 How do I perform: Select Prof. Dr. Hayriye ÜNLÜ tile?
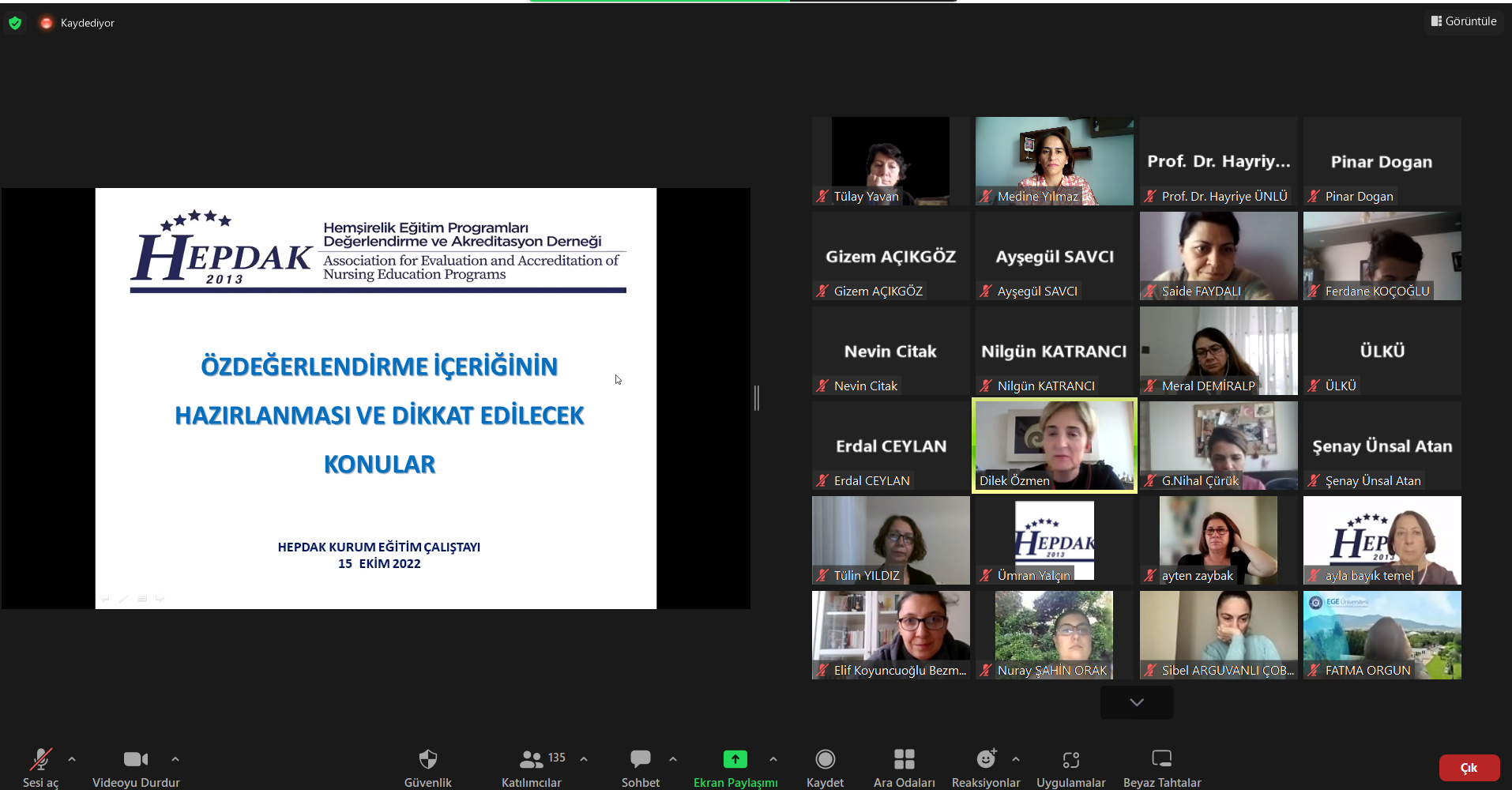(x=1219, y=161)
